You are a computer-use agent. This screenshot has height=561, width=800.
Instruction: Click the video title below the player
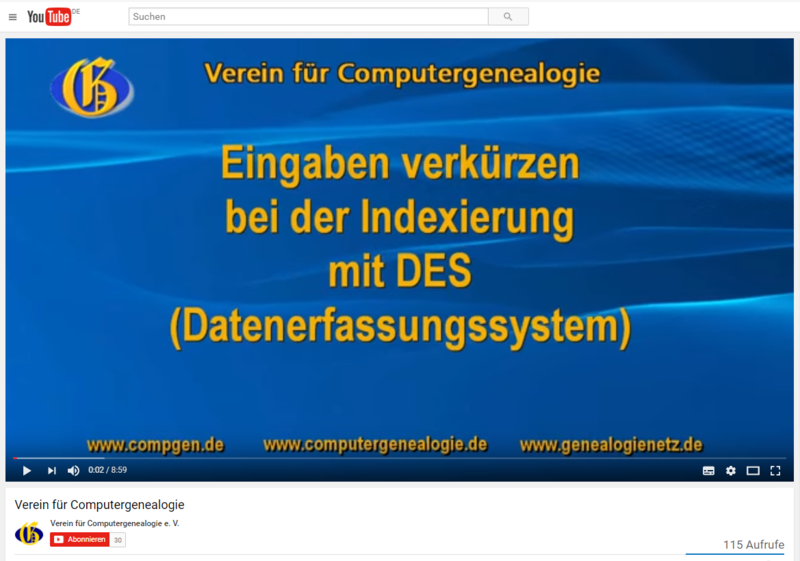(x=99, y=505)
